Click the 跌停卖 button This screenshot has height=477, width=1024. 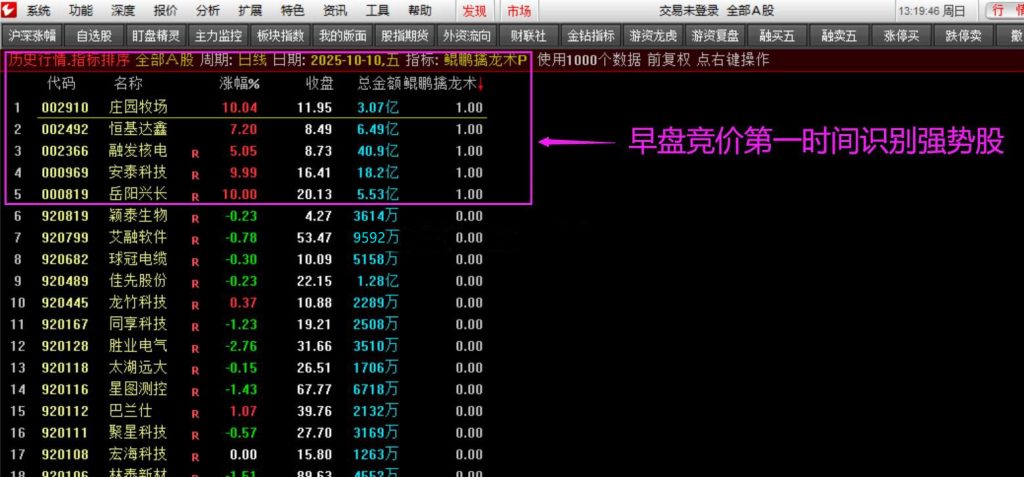[964, 37]
